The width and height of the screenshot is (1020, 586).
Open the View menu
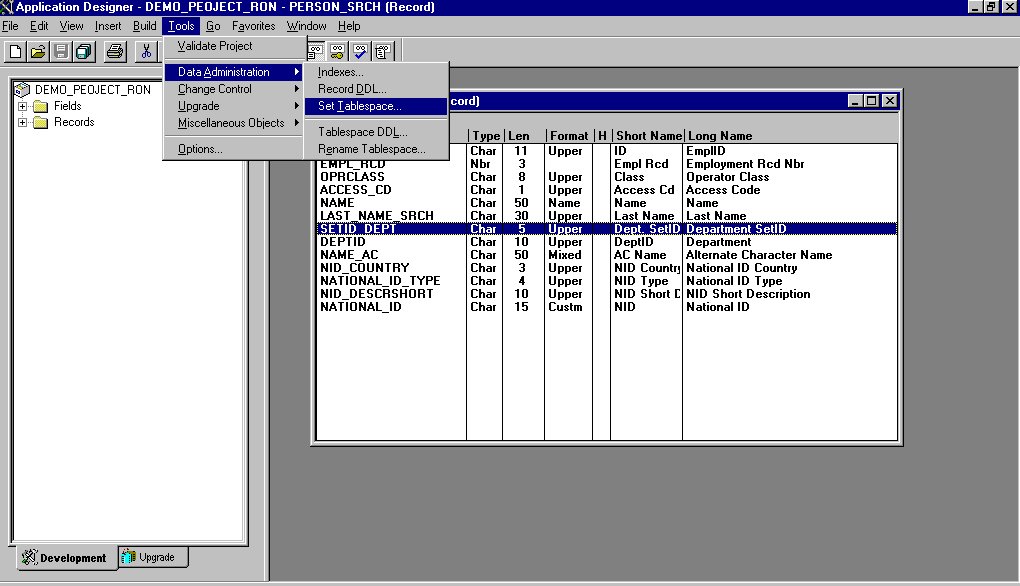click(71, 26)
